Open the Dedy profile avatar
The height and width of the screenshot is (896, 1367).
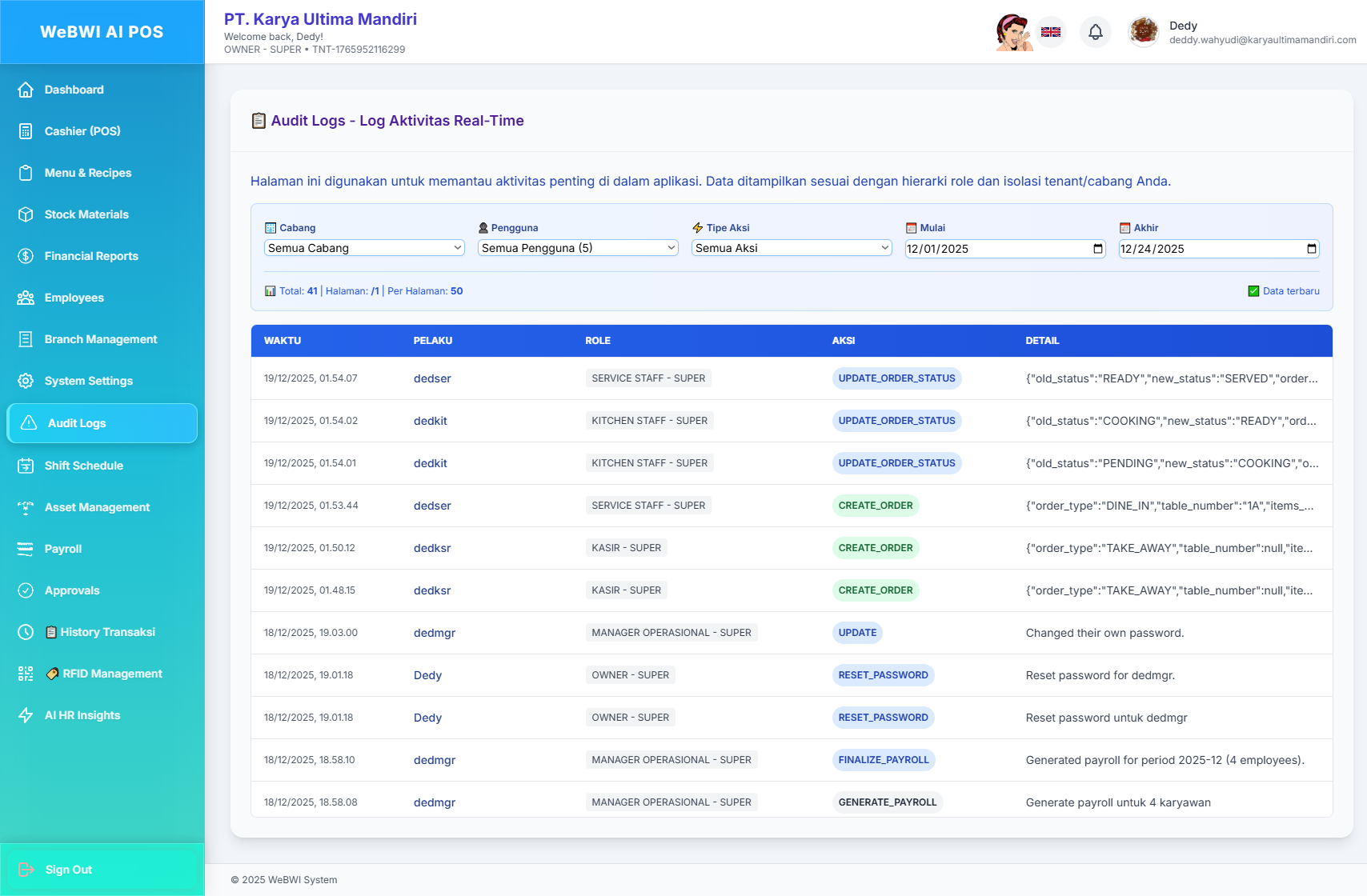pyautogui.click(x=1144, y=32)
